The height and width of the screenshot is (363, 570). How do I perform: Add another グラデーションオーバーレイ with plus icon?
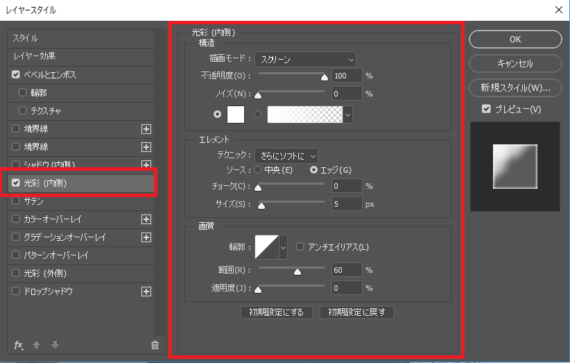[x=146, y=237]
